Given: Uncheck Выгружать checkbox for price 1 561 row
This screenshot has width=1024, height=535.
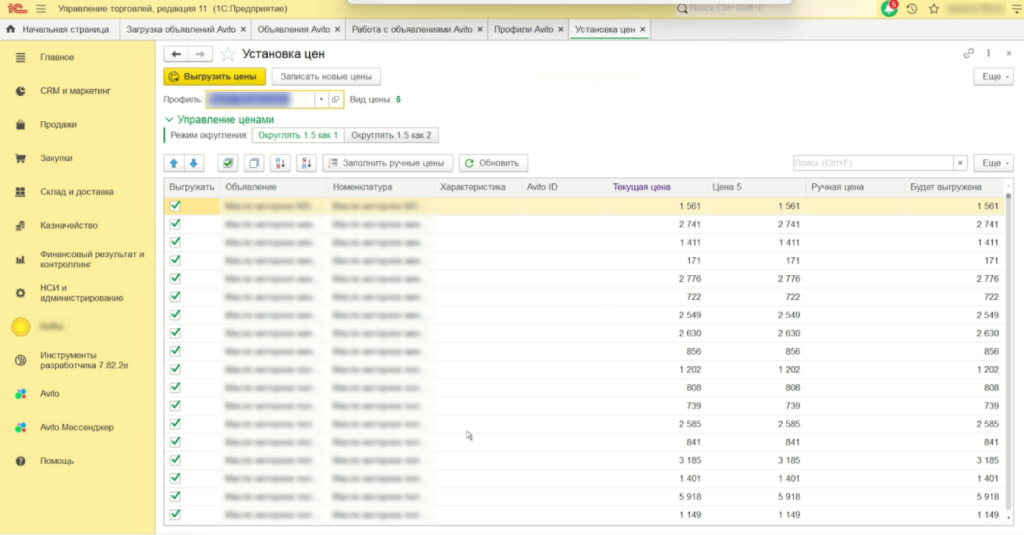Looking at the screenshot, I should (x=176, y=206).
